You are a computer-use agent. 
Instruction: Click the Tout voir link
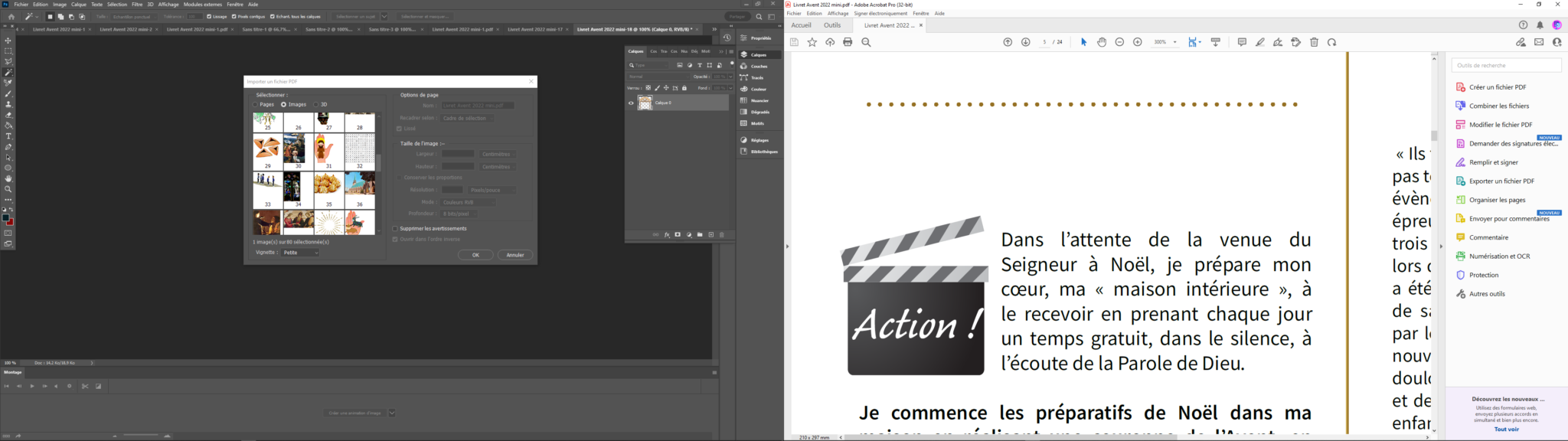coord(1506,430)
